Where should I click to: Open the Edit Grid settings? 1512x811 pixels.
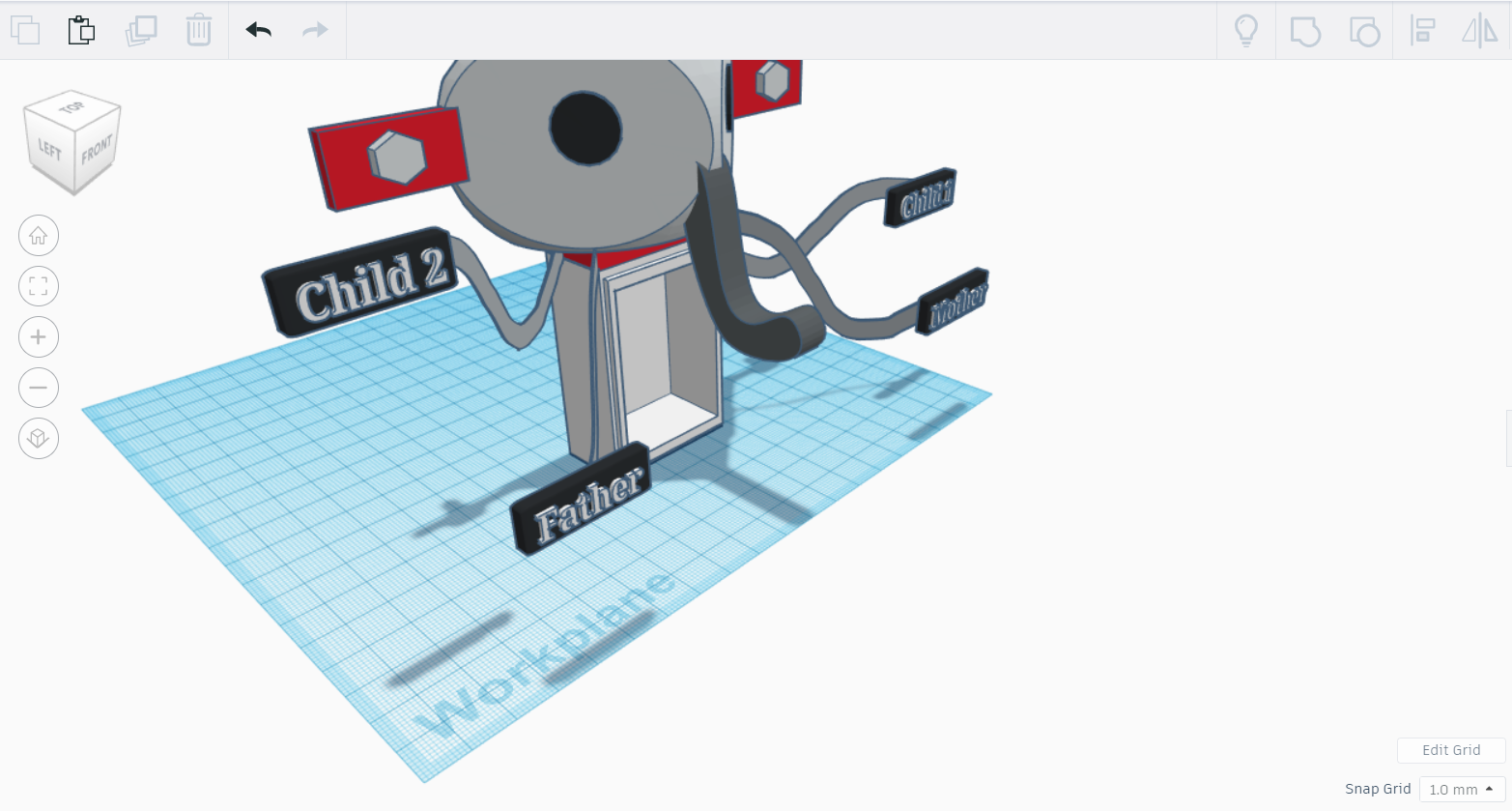pyautogui.click(x=1451, y=750)
